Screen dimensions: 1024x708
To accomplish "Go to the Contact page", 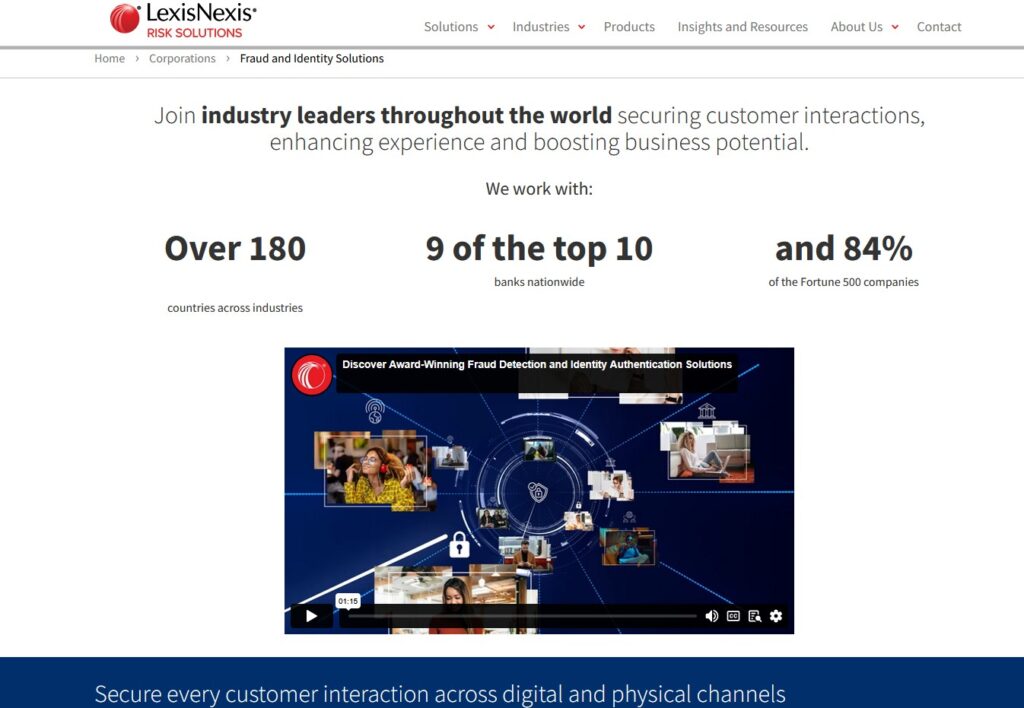I will coord(938,27).
